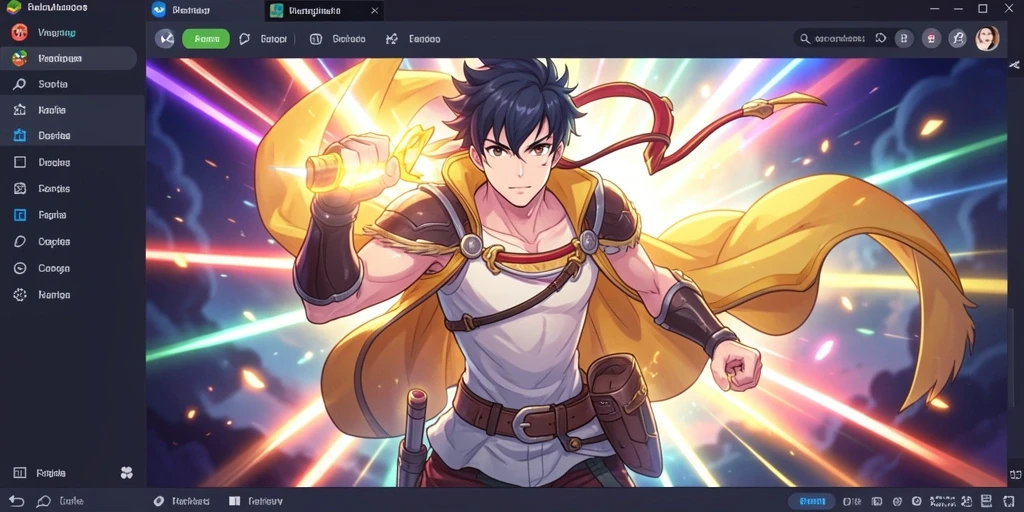Click the chat bubble icon in bottom bar

[44, 501]
